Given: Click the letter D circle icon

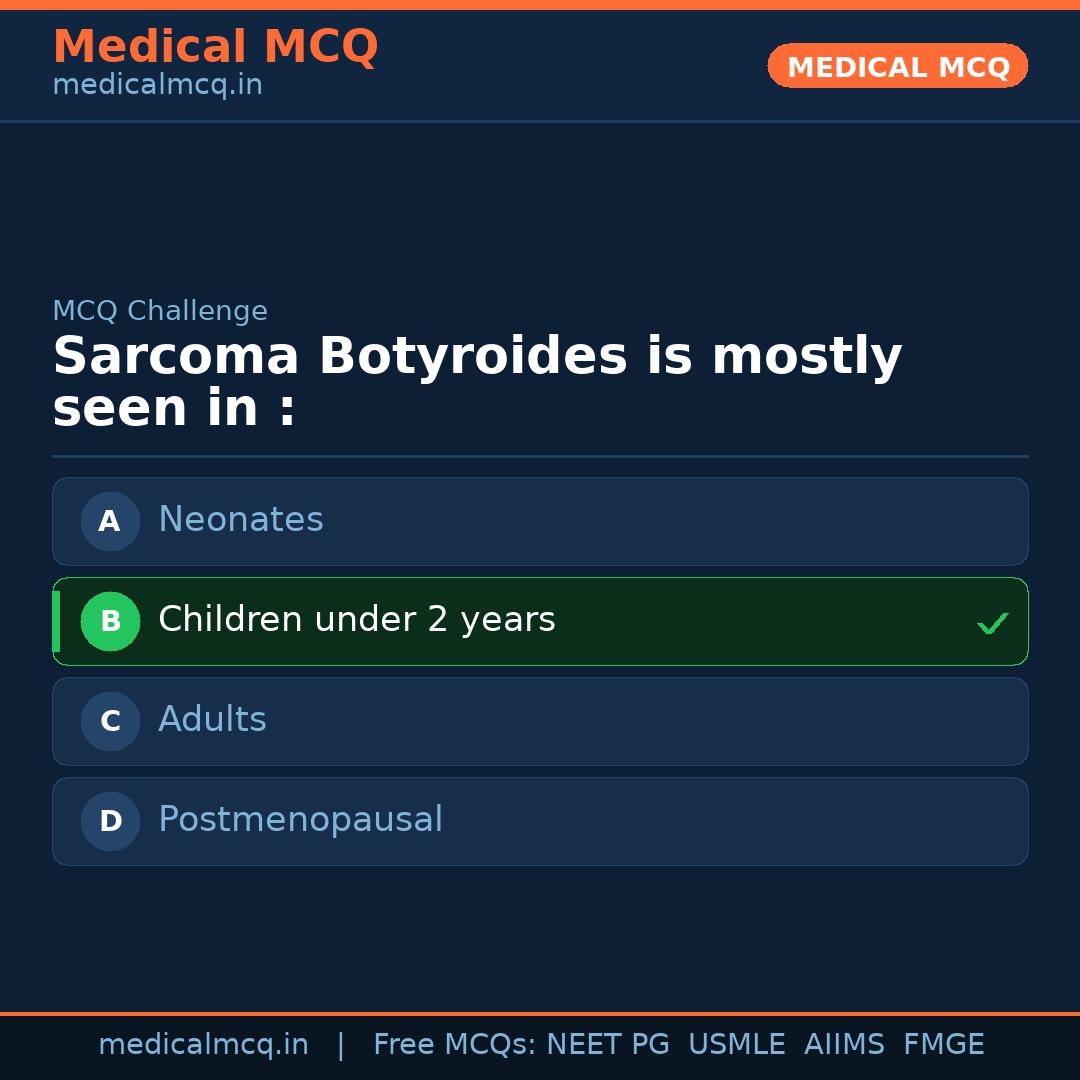Looking at the screenshot, I should 110,821.
